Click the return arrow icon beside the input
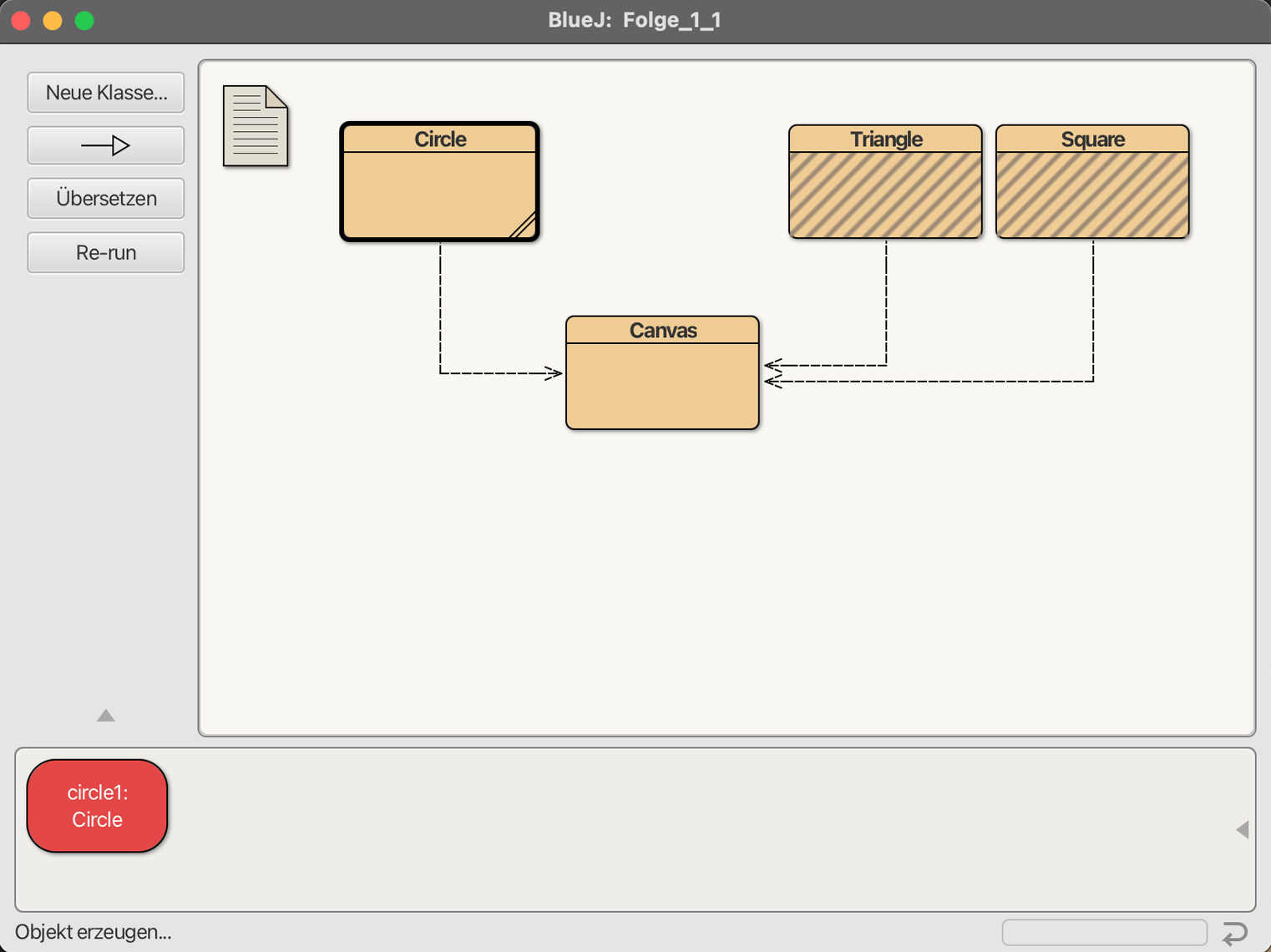The width and height of the screenshot is (1271, 952). (x=1235, y=933)
